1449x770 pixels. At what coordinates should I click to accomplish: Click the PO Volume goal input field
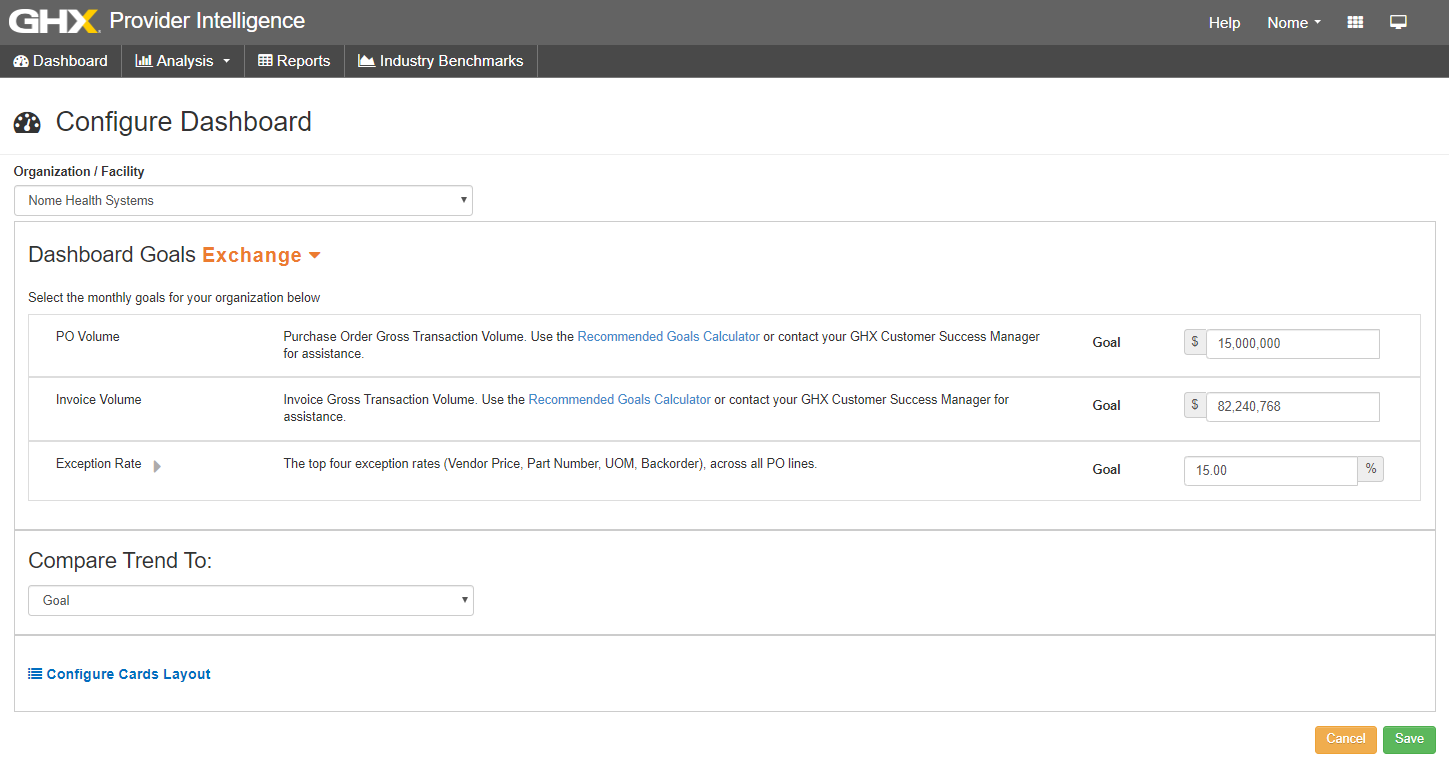(1292, 343)
